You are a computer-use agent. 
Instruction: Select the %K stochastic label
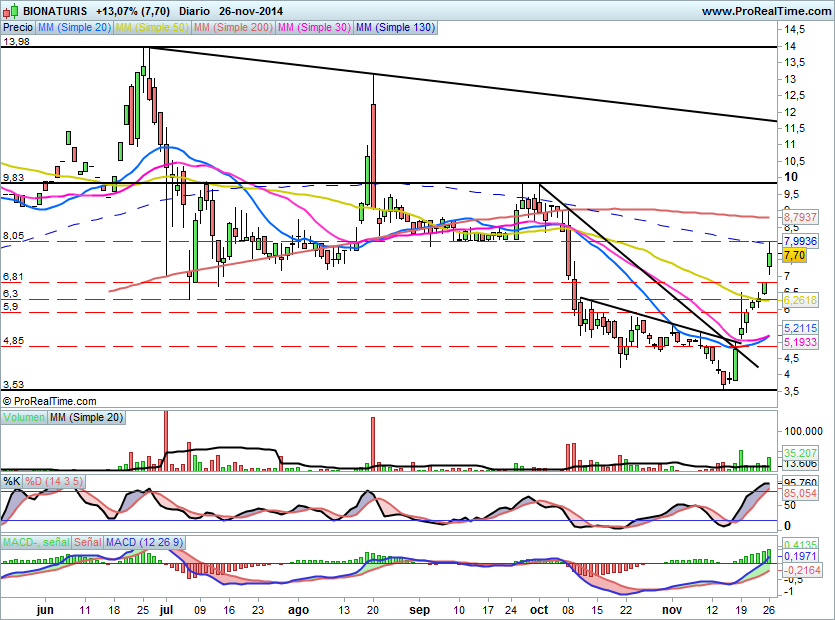pos(12,481)
